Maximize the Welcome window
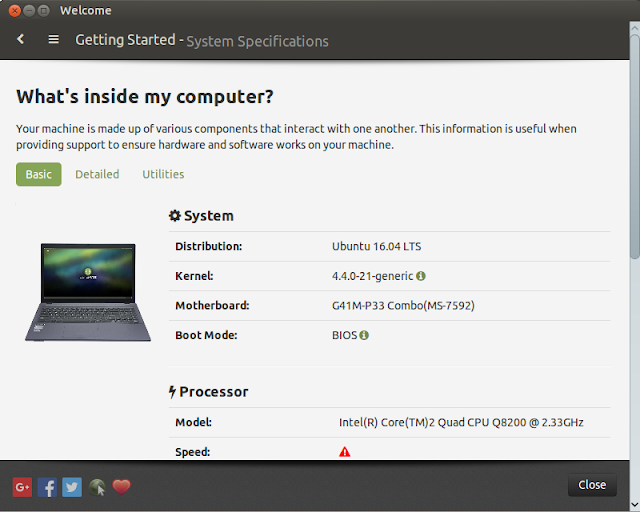Viewport: 640px width, 512px height. point(43,11)
